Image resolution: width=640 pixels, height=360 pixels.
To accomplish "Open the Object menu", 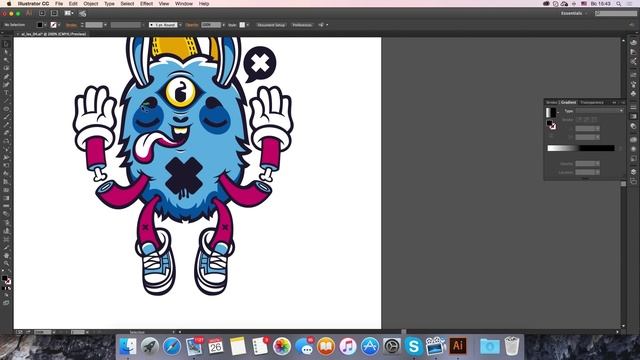I will coord(91,4).
